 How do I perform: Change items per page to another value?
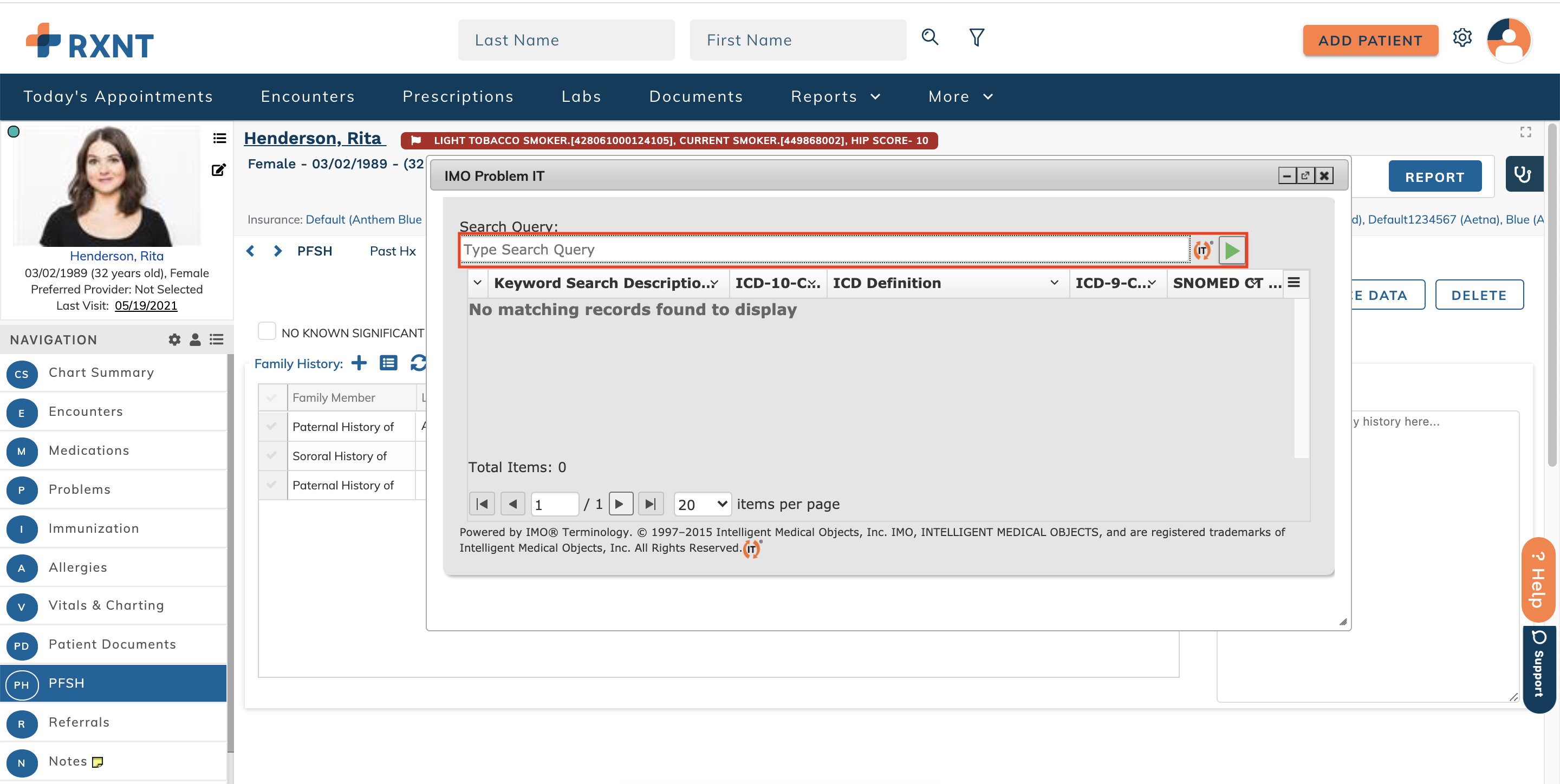pyautogui.click(x=702, y=504)
